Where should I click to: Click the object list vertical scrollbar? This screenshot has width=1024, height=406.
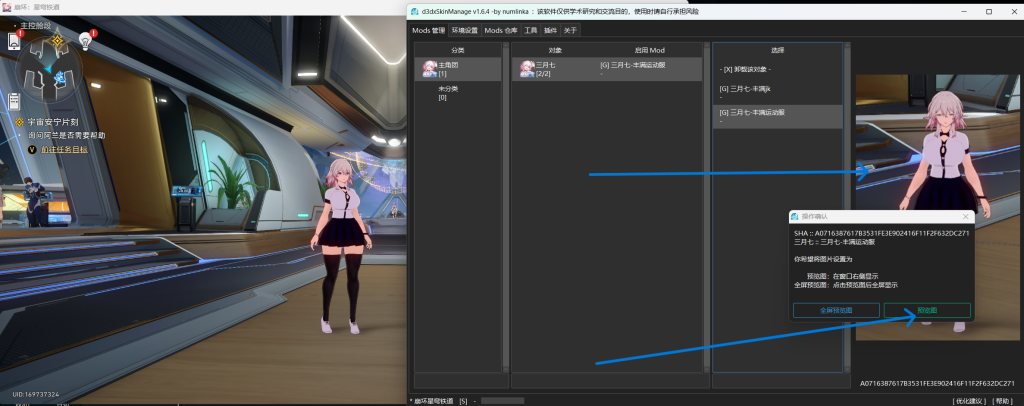pyautogui.click(x=706, y=208)
